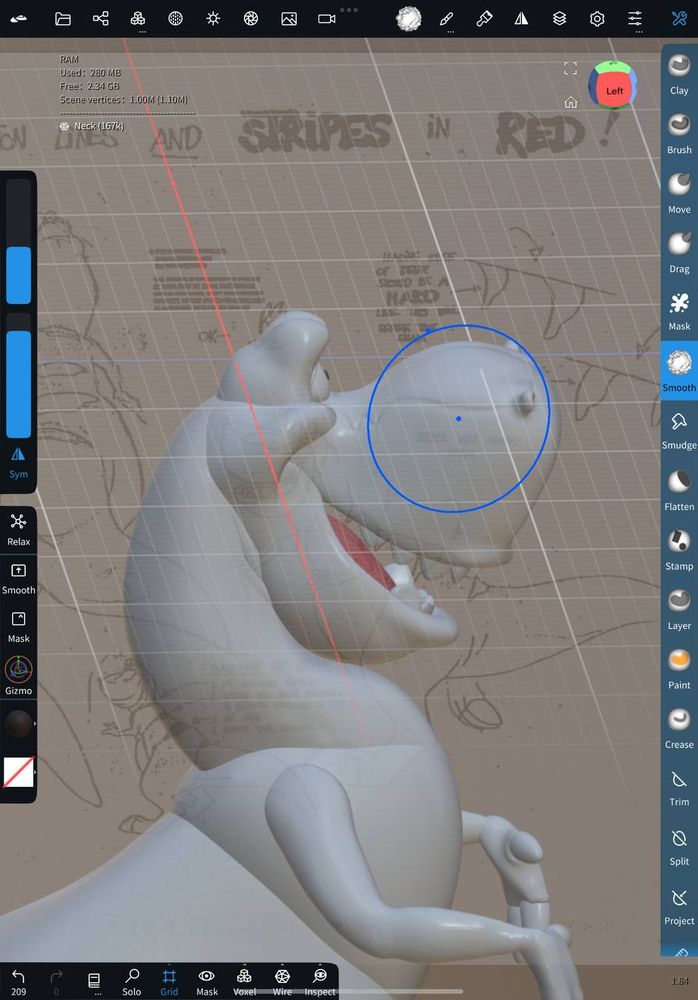Open the camera settings menu

[327, 18]
